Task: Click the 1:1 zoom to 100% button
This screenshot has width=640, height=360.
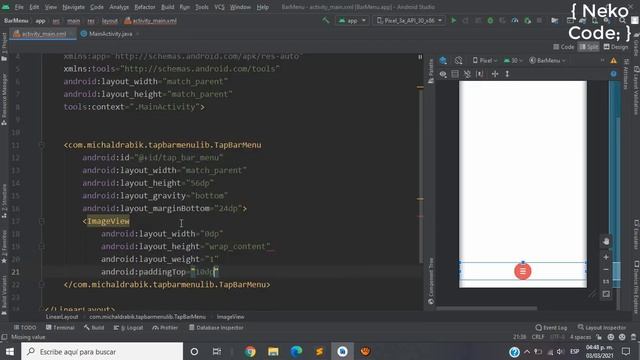Action: point(606,282)
